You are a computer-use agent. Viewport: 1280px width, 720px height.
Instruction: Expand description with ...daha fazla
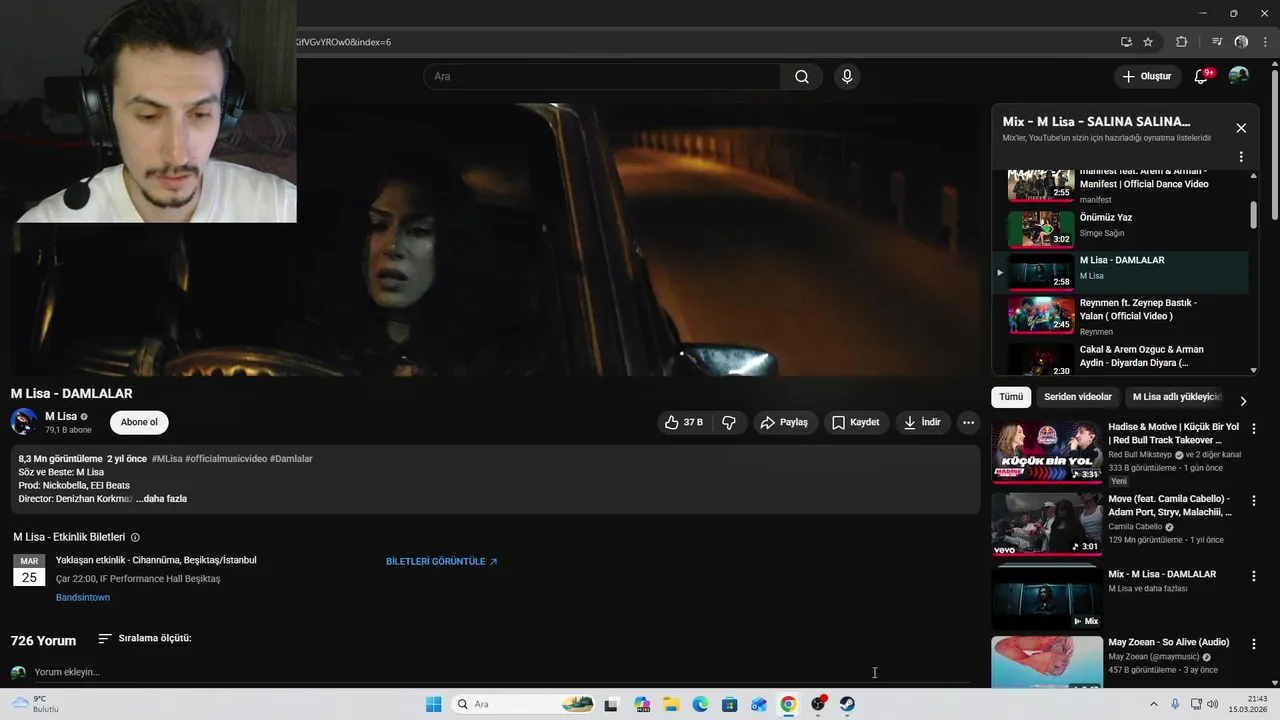pos(161,499)
